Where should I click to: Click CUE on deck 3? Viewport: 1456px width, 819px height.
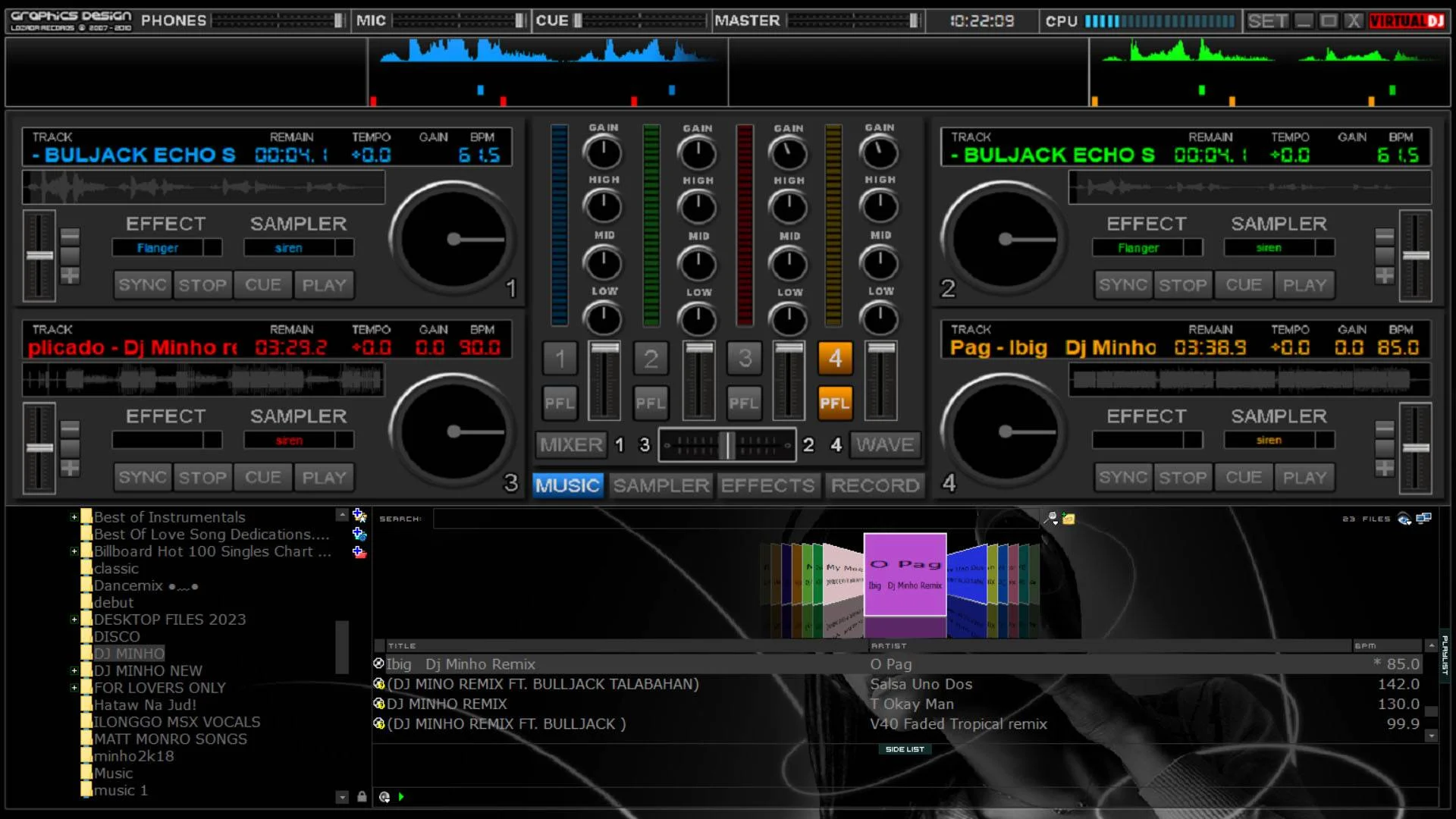pos(263,478)
